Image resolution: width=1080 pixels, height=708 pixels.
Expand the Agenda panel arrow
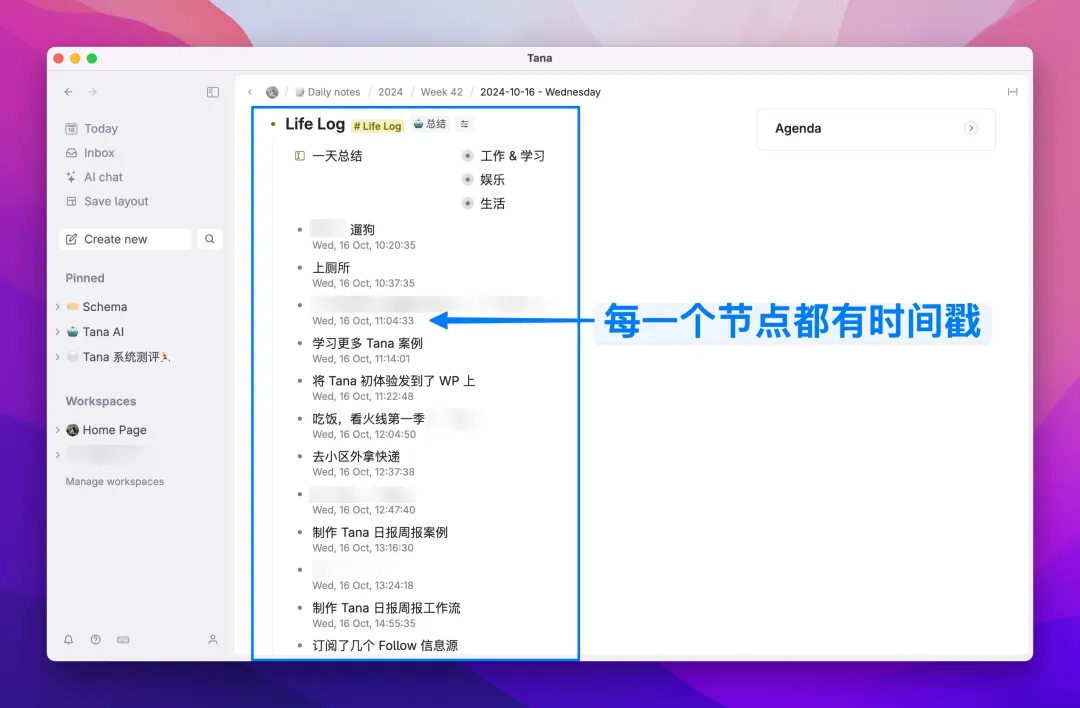pos(970,128)
